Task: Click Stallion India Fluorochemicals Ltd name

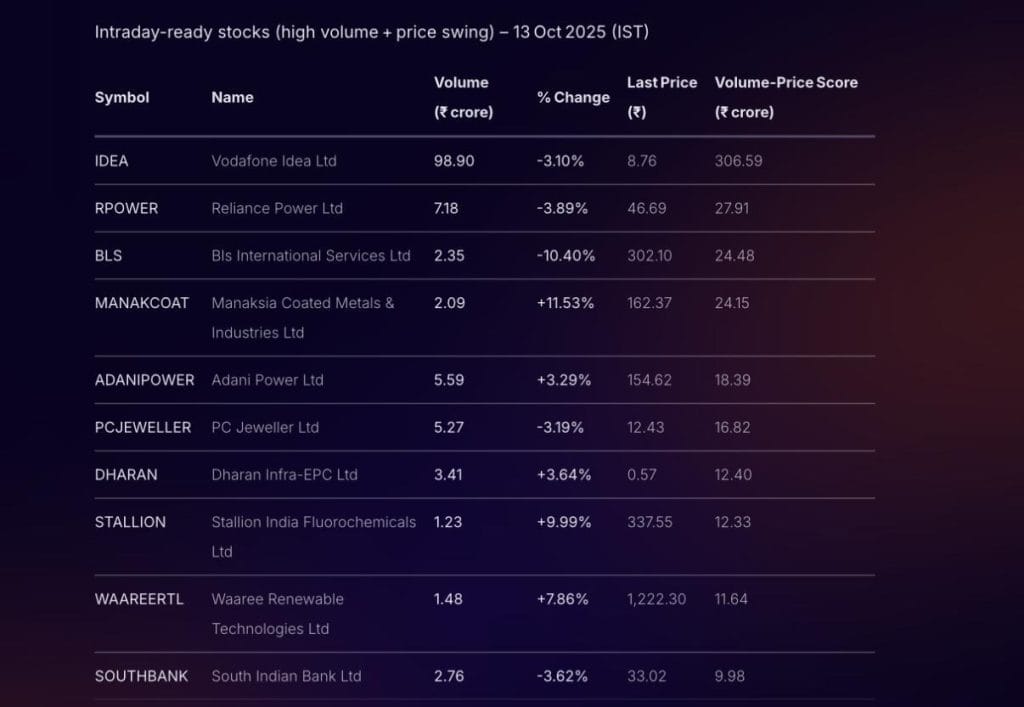Action: pos(313,536)
